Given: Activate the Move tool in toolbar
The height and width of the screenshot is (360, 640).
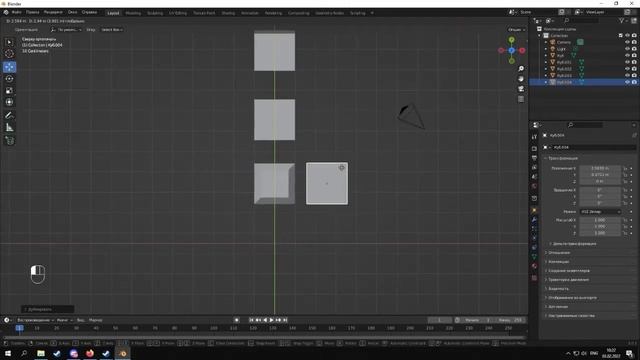Looking at the screenshot, I should 9,67.
